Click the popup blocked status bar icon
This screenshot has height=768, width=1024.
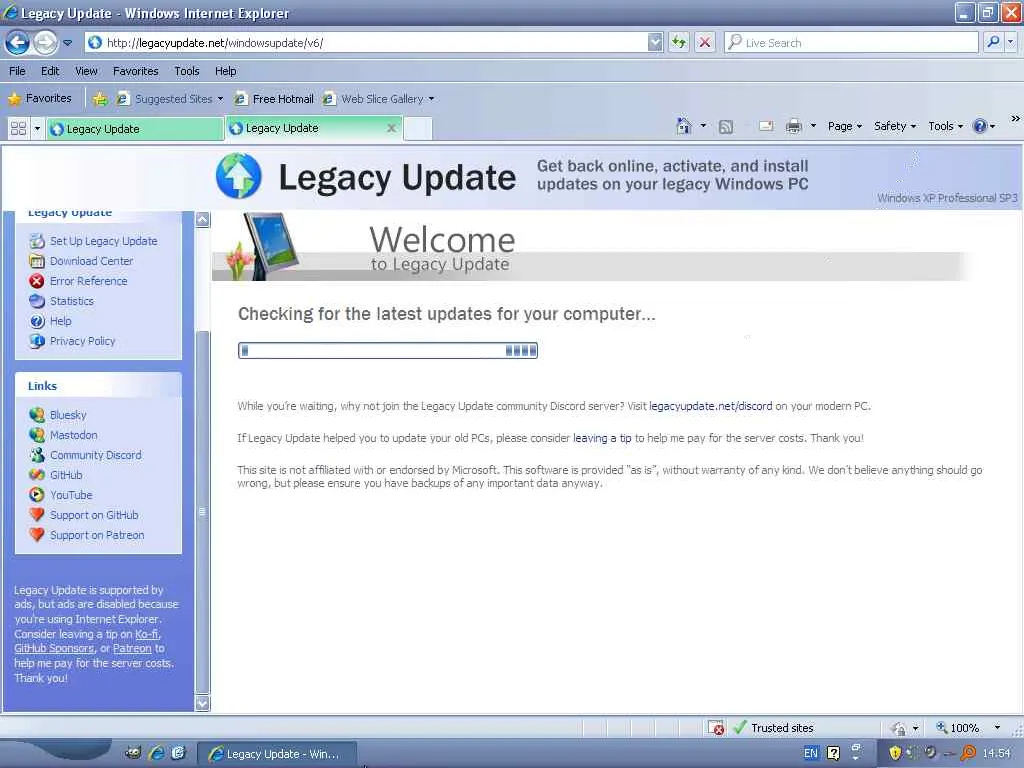716,728
